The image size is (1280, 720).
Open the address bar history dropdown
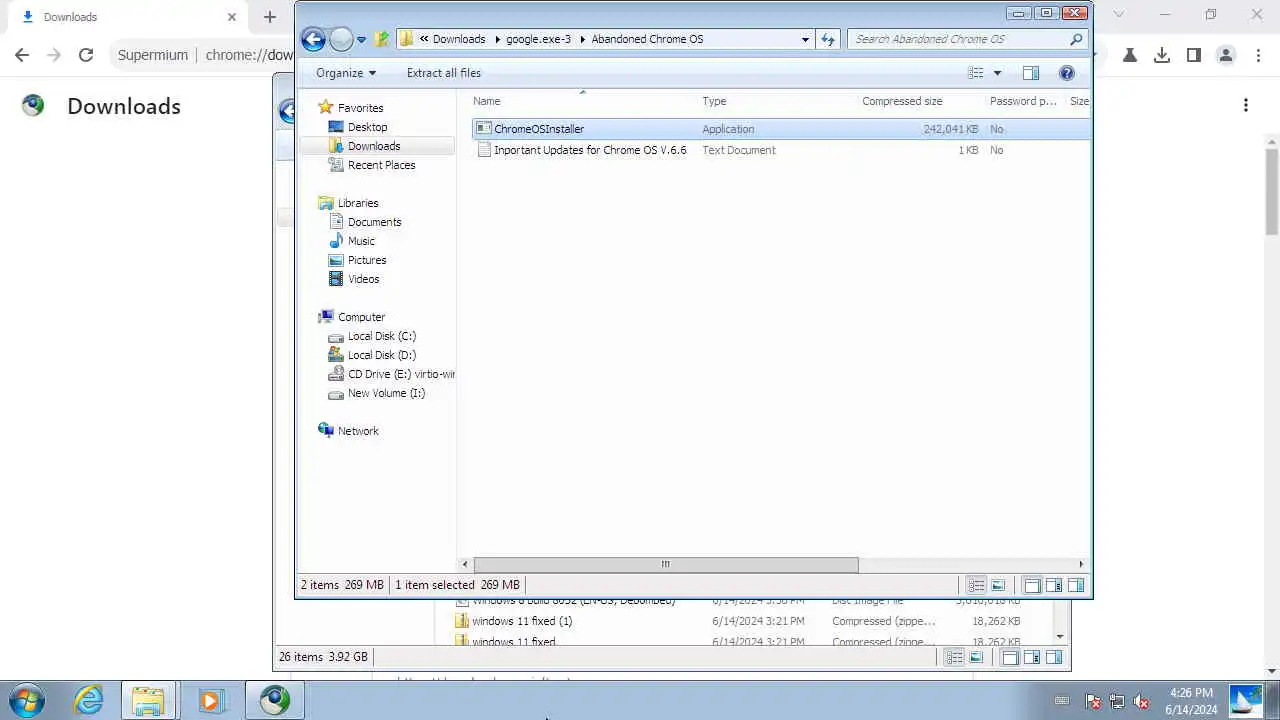805,39
